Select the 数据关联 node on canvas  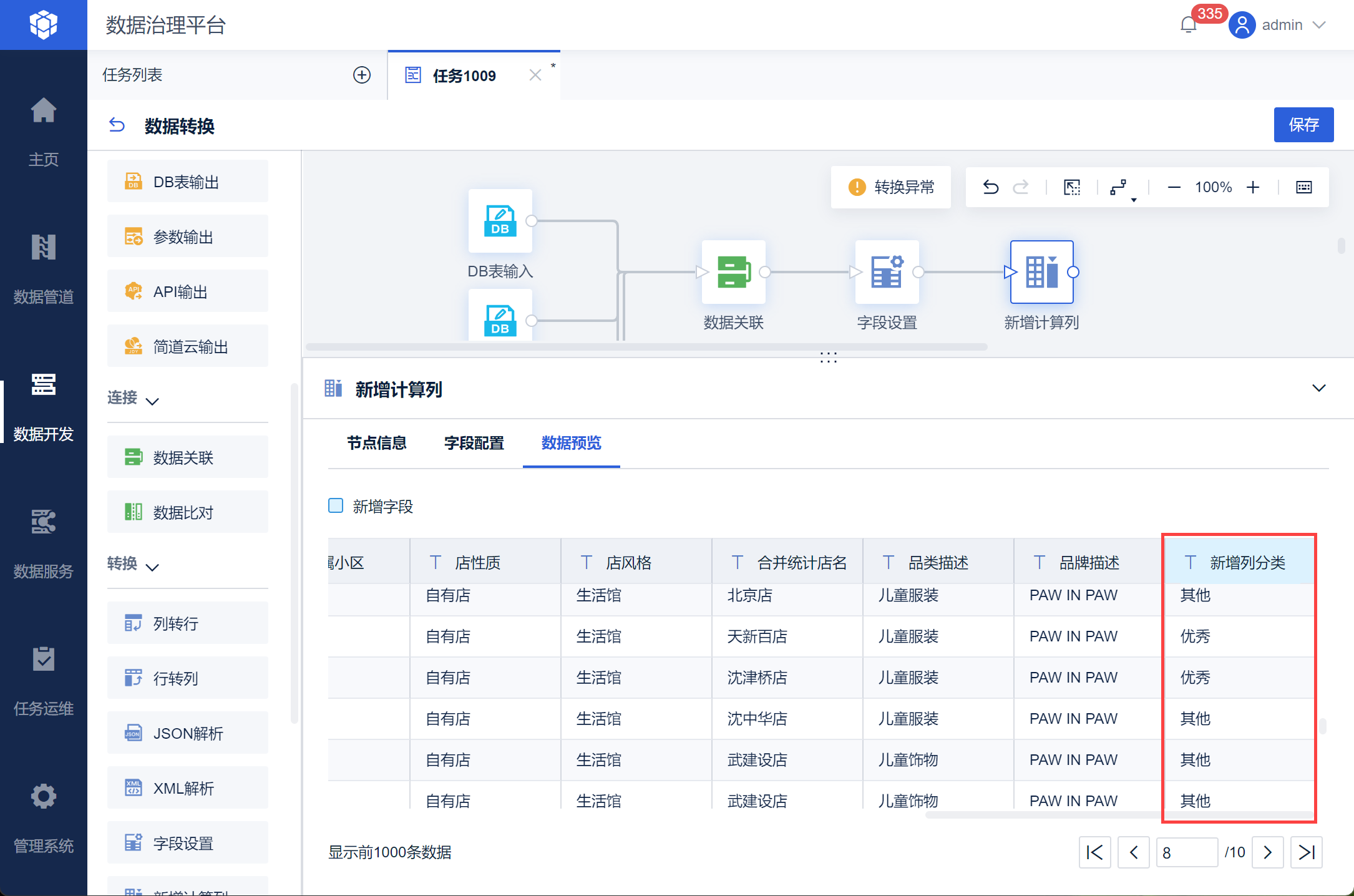point(733,272)
